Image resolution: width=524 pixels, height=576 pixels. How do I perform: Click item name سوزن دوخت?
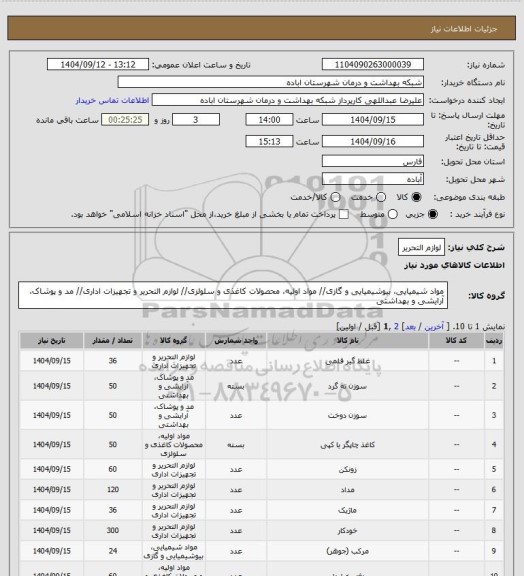tap(348, 415)
